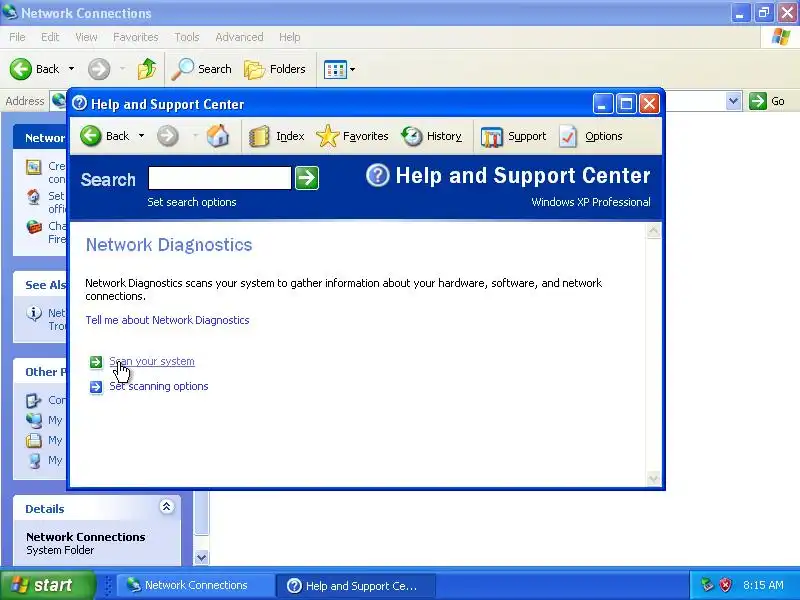The width and height of the screenshot is (800, 600).
Task: Click the taskbar clock showing 8:15 AM
Action: tap(763, 585)
